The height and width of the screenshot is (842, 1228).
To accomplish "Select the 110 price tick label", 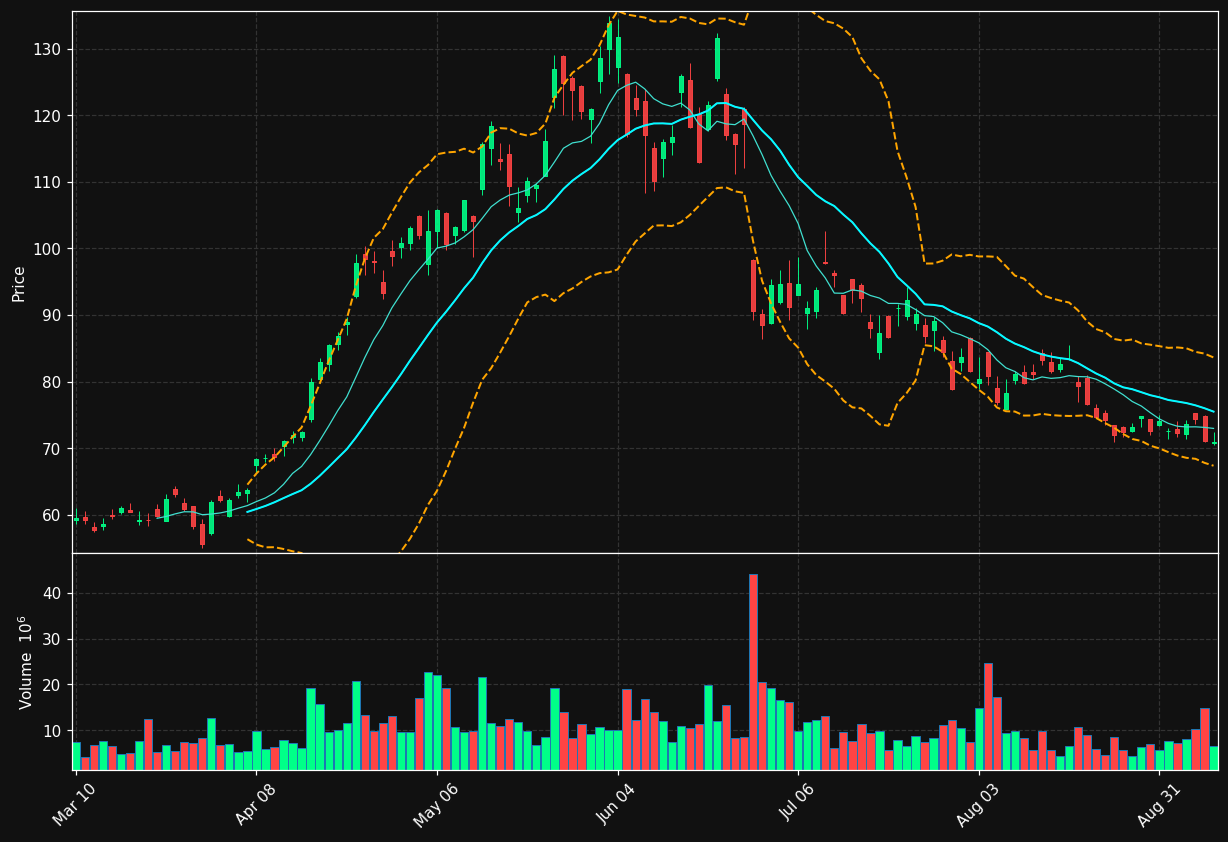I will click(47, 183).
